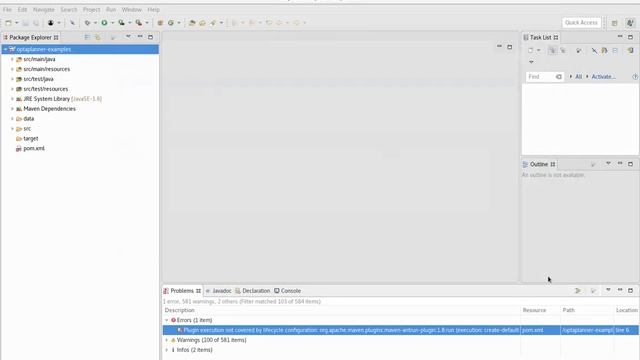Collapse the Errors (1 item) group
Image resolution: width=640 pixels, height=360 pixels.
167,320
